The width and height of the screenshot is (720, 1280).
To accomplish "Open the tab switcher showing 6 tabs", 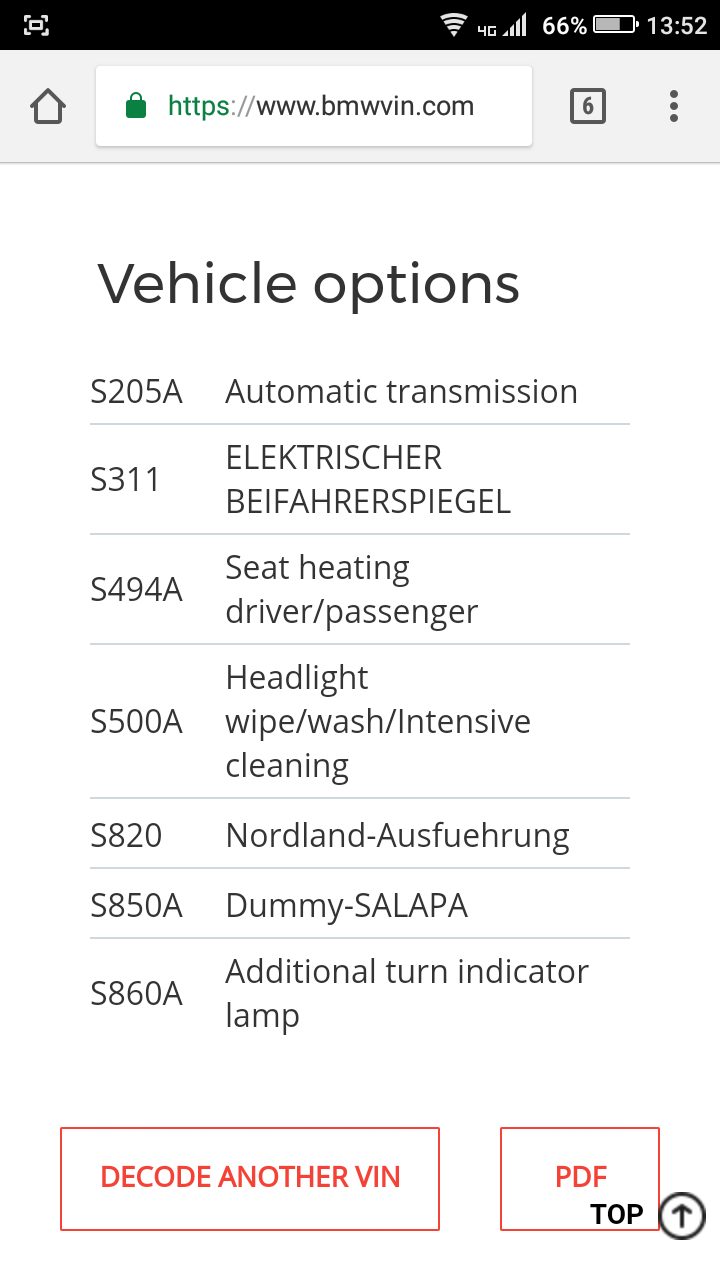I will click(587, 106).
